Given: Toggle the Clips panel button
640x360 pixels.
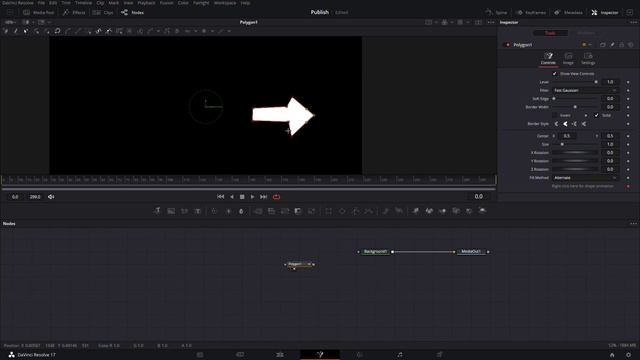Looking at the screenshot, I should pos(103,13).
